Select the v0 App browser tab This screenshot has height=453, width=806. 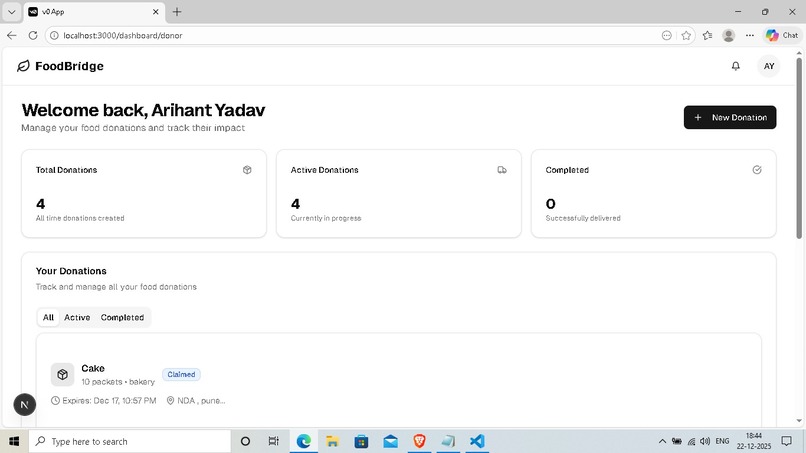(x=94, y=12)
